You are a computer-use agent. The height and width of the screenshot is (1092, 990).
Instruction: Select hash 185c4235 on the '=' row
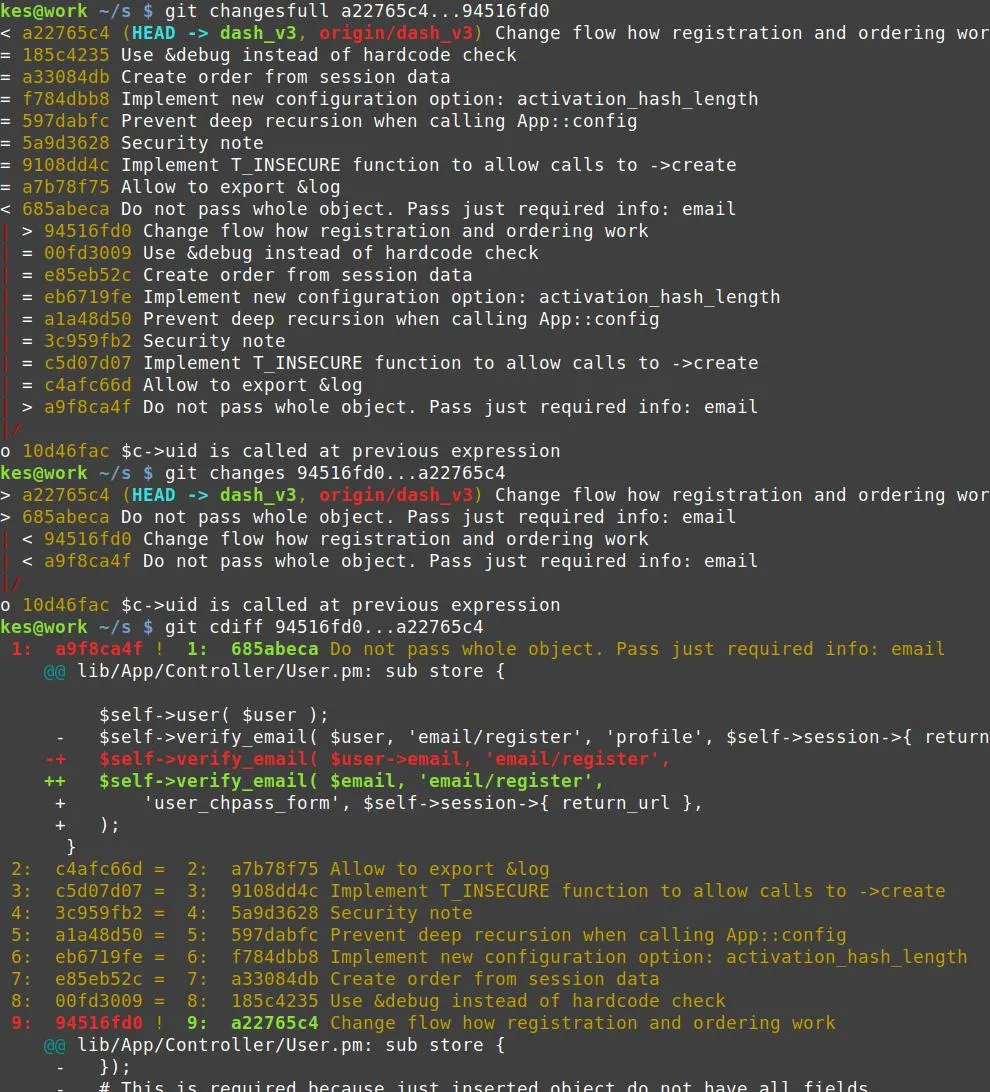65,55
